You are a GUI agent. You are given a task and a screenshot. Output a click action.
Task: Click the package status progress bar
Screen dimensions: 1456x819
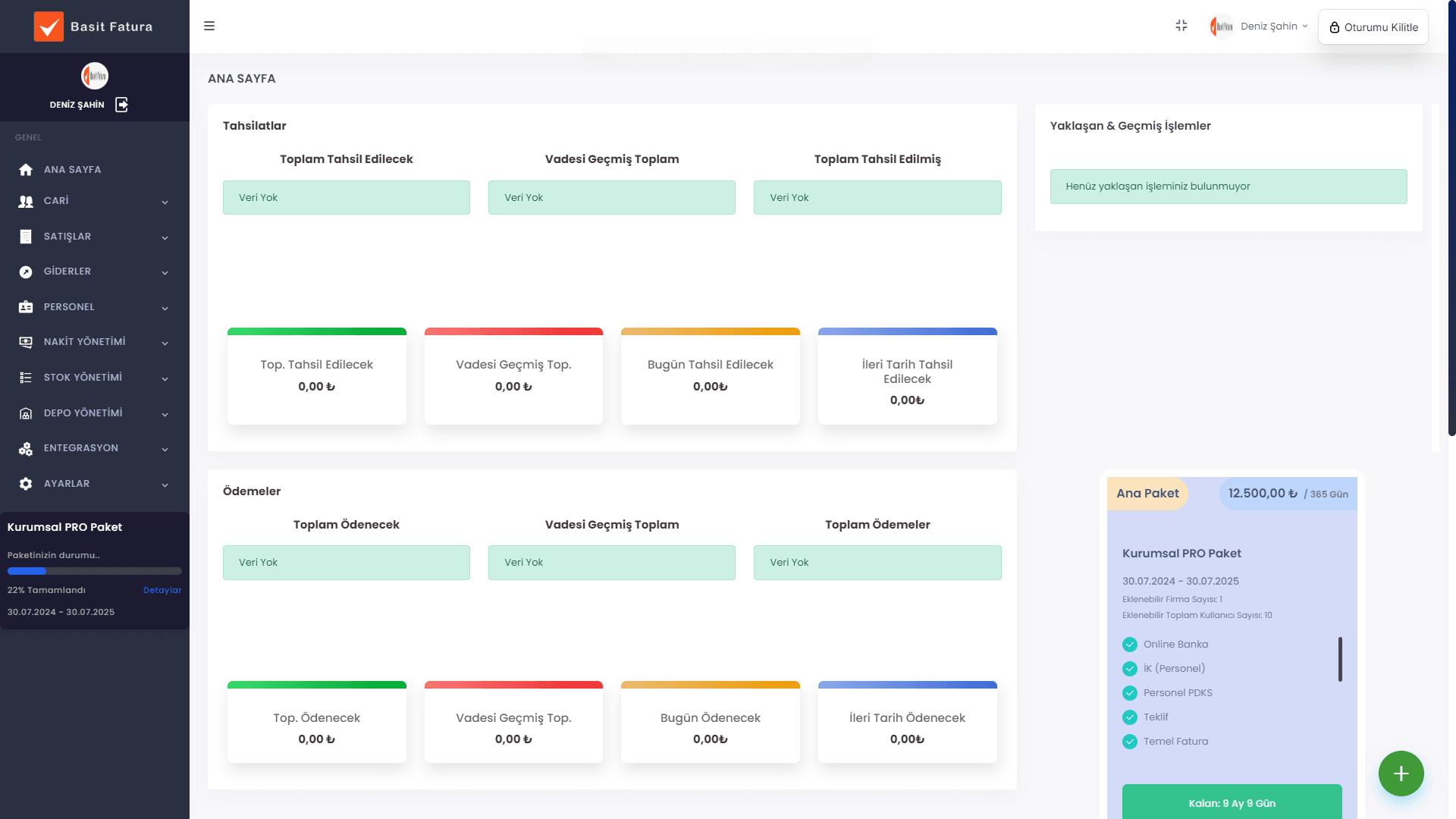[95, 571]
